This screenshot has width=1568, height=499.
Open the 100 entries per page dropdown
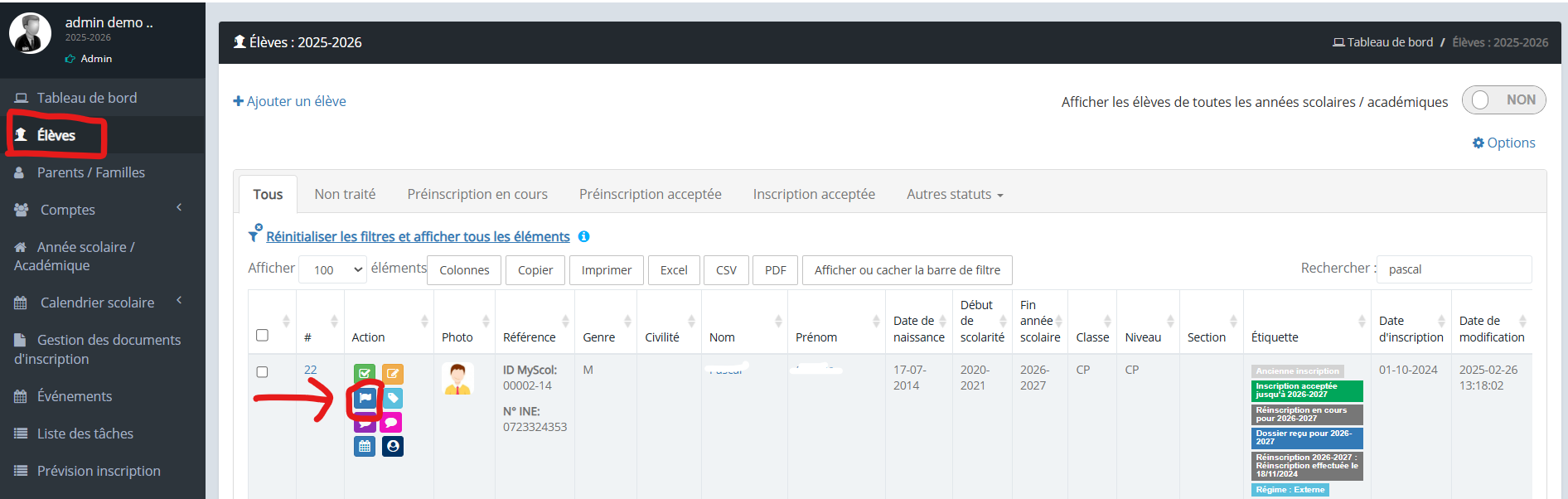click(x=333, y=269)
